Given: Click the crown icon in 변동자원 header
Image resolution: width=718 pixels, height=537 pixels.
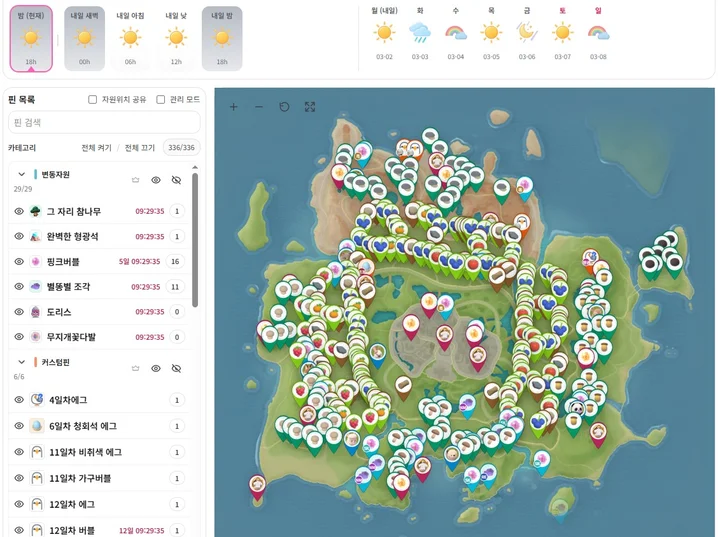Looking at the screenshot, I should [136, 180].
